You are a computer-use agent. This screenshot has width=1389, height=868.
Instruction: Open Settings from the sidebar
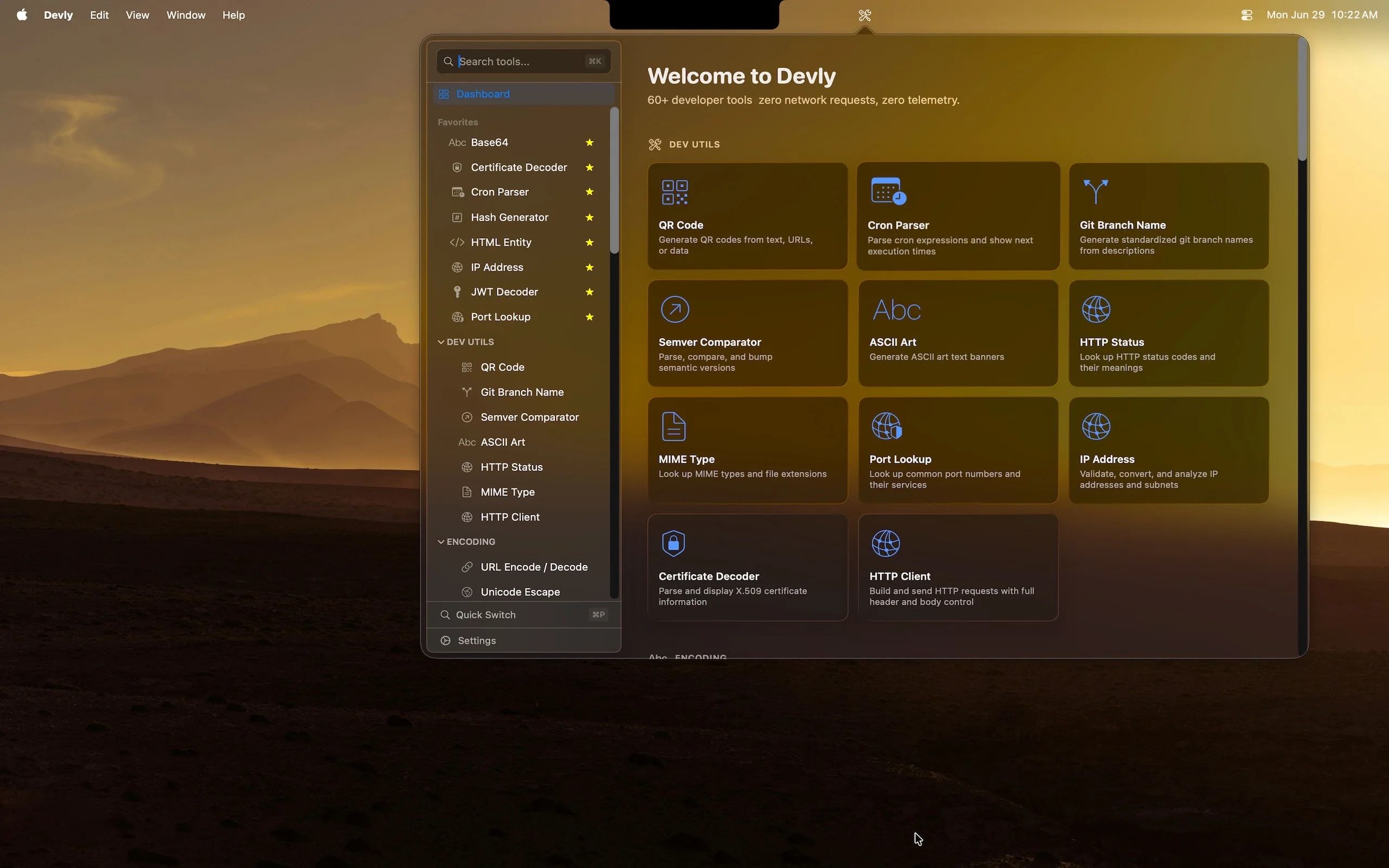tap(524, 641)
